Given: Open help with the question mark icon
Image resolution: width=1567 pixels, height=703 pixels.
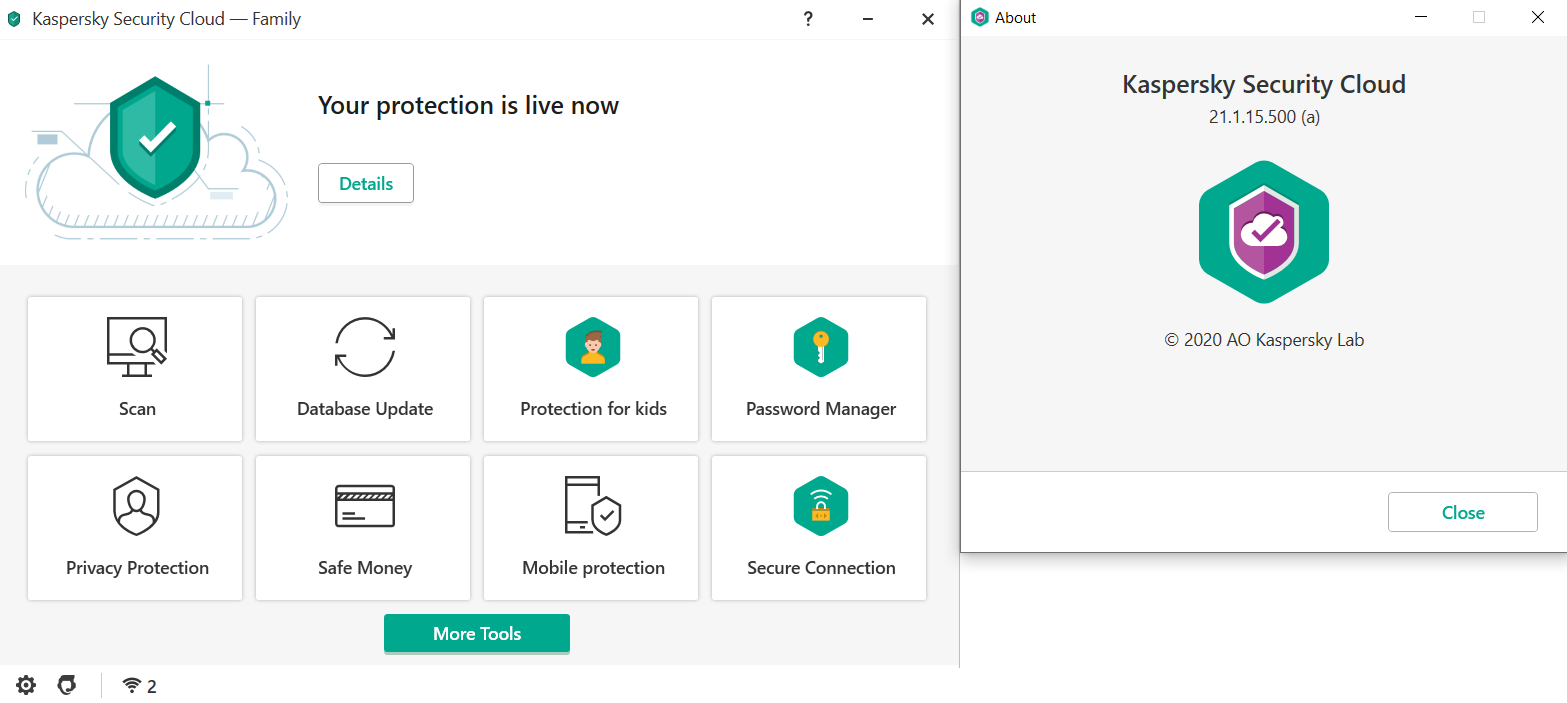Looking at the screenshot, I should 808,19.
